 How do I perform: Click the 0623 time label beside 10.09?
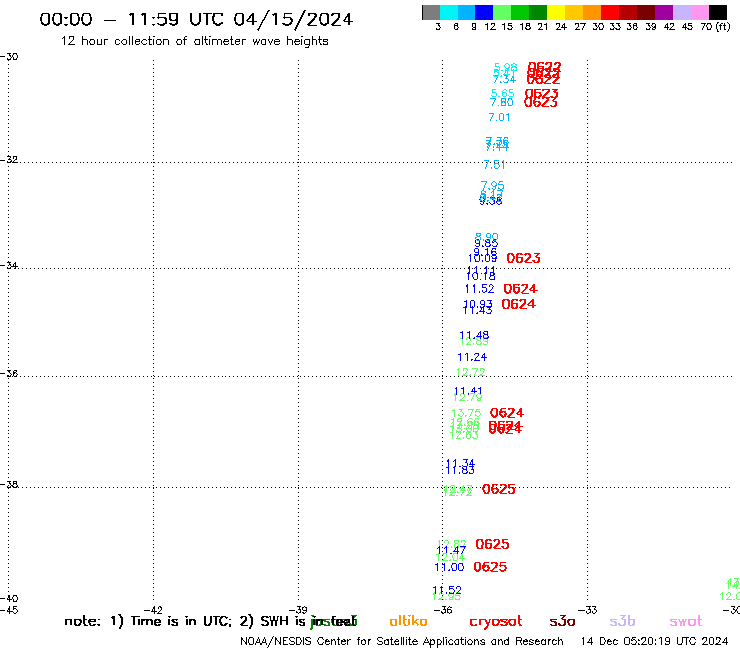point(523,258)
